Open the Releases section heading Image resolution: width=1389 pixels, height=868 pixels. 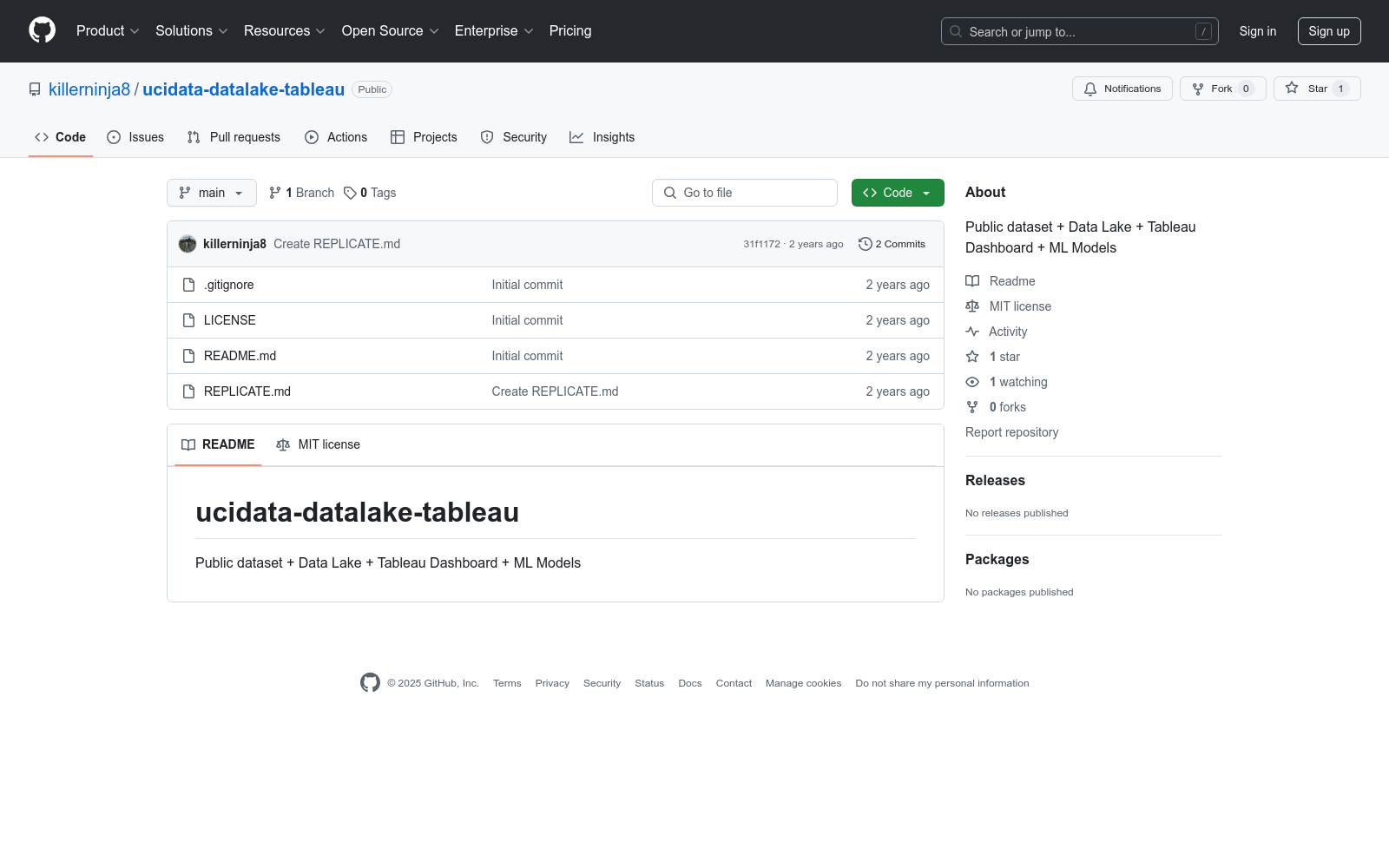[995, 480]
